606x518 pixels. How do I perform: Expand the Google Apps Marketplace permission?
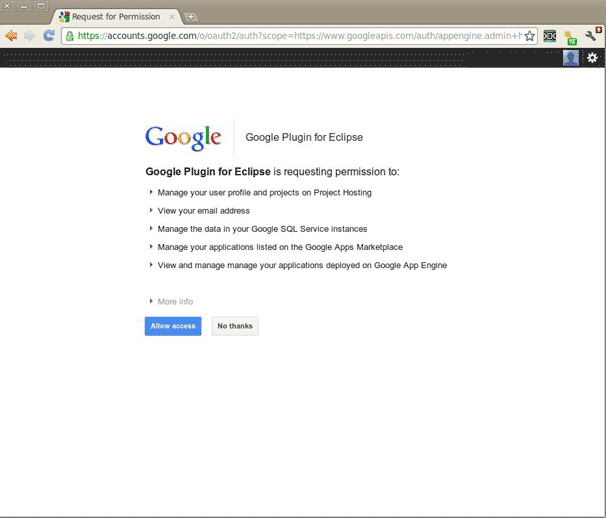tap(151, 246)
